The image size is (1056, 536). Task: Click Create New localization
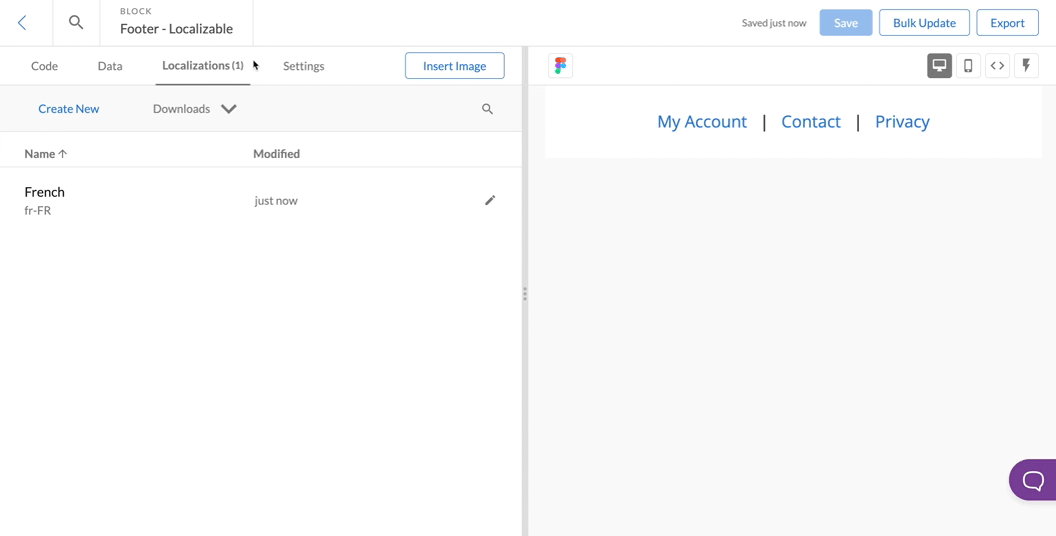click(69, 108)
